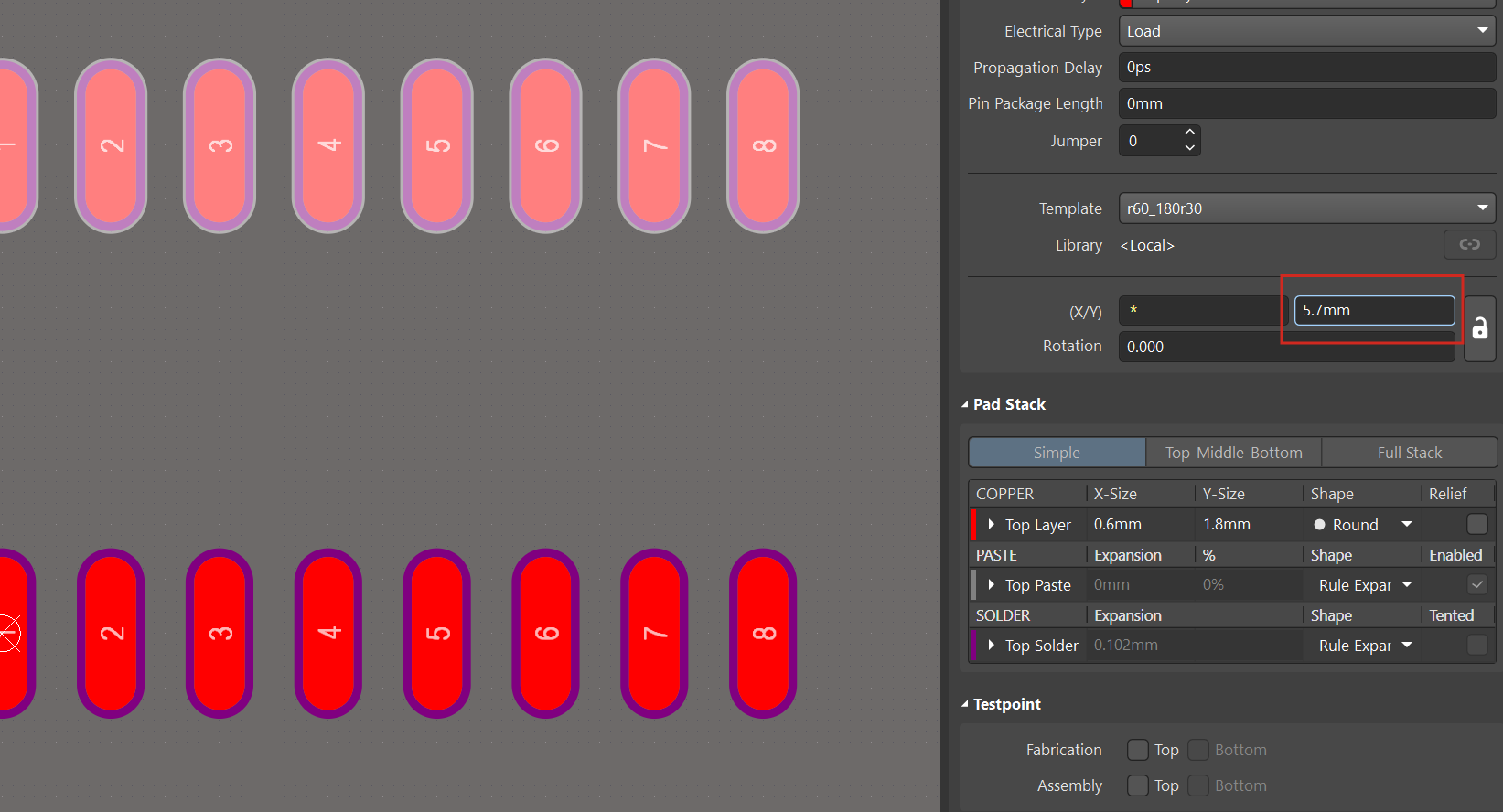Open Top Solder Rule Expansion dropdown
Viewport: 1503px width, 812px height.
(x=1407, y=645)
